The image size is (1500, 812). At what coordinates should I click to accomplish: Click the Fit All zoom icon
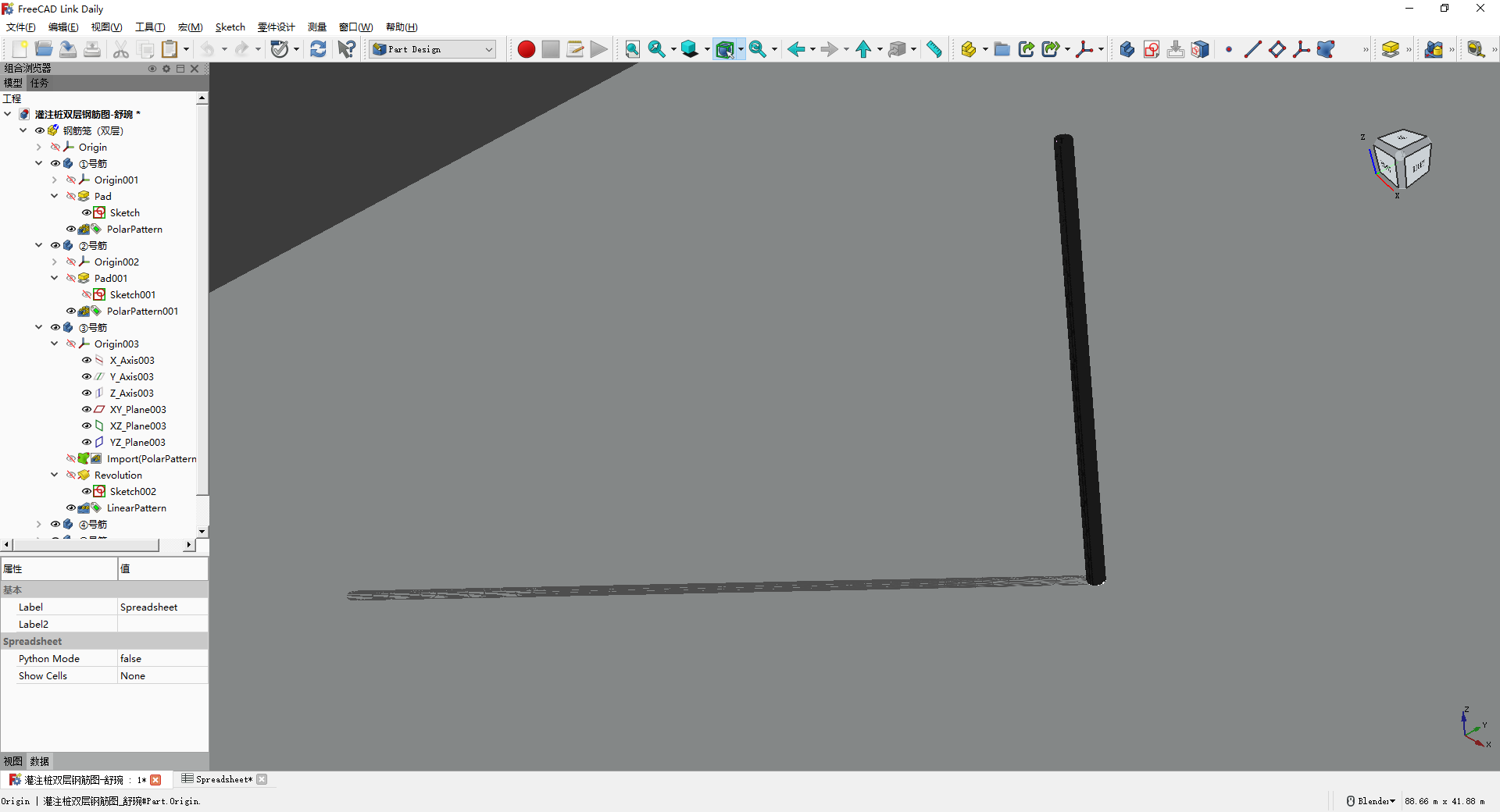pyautogui.click(x=632, y=49)
